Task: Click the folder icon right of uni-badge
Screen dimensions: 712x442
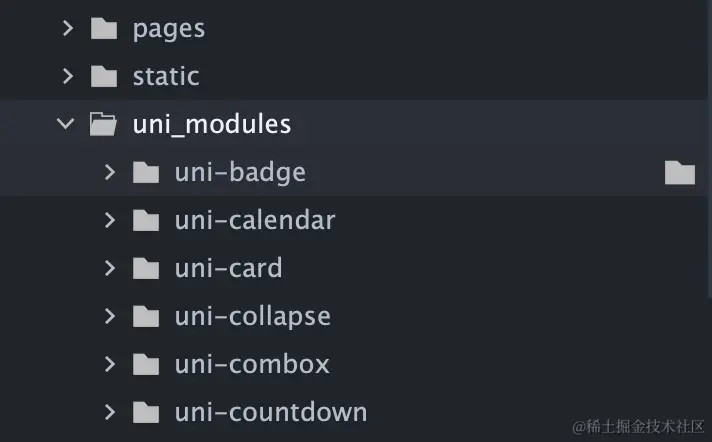Action: 680,173
